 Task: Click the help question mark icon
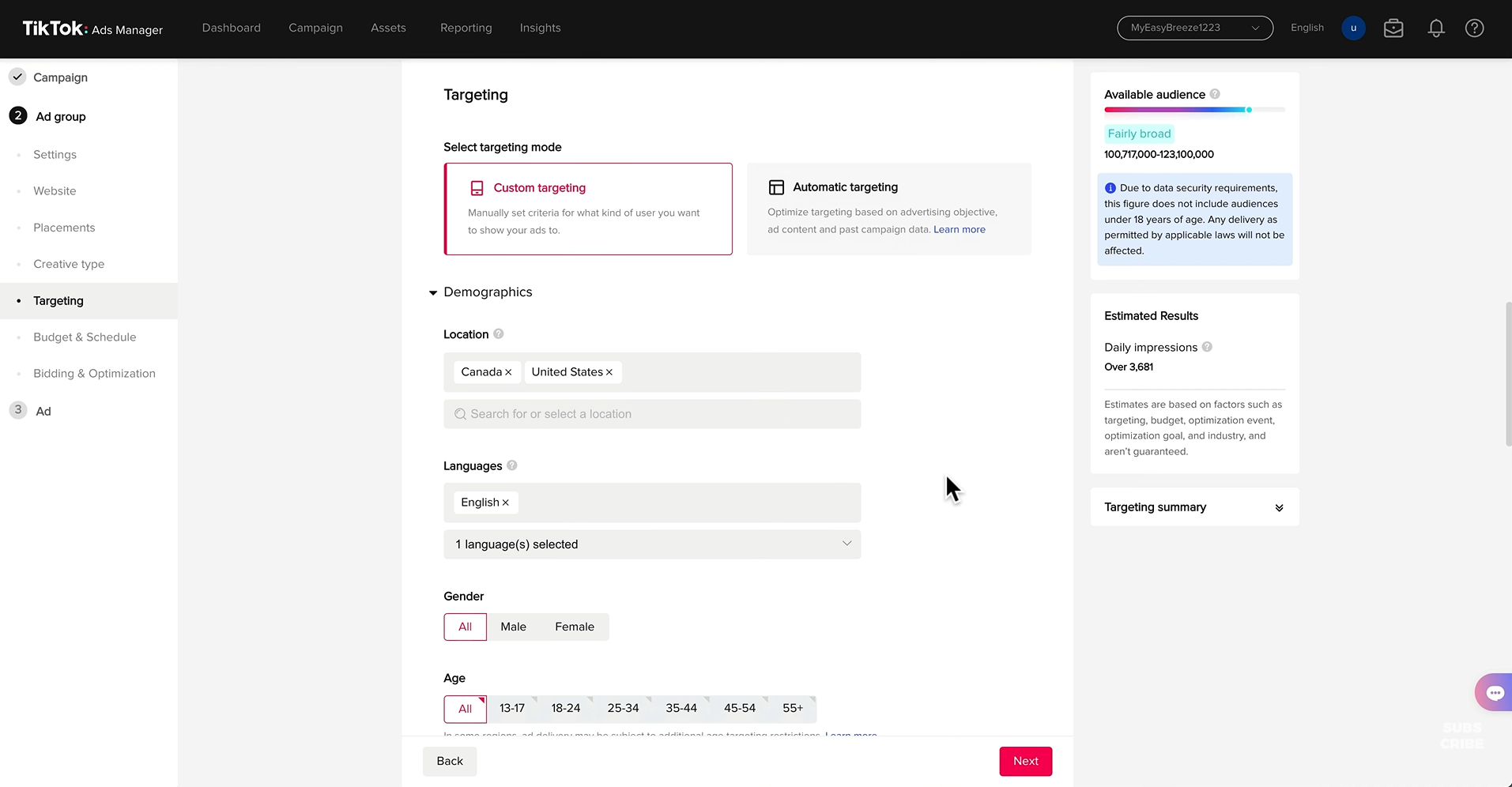tap(1474, 28)
